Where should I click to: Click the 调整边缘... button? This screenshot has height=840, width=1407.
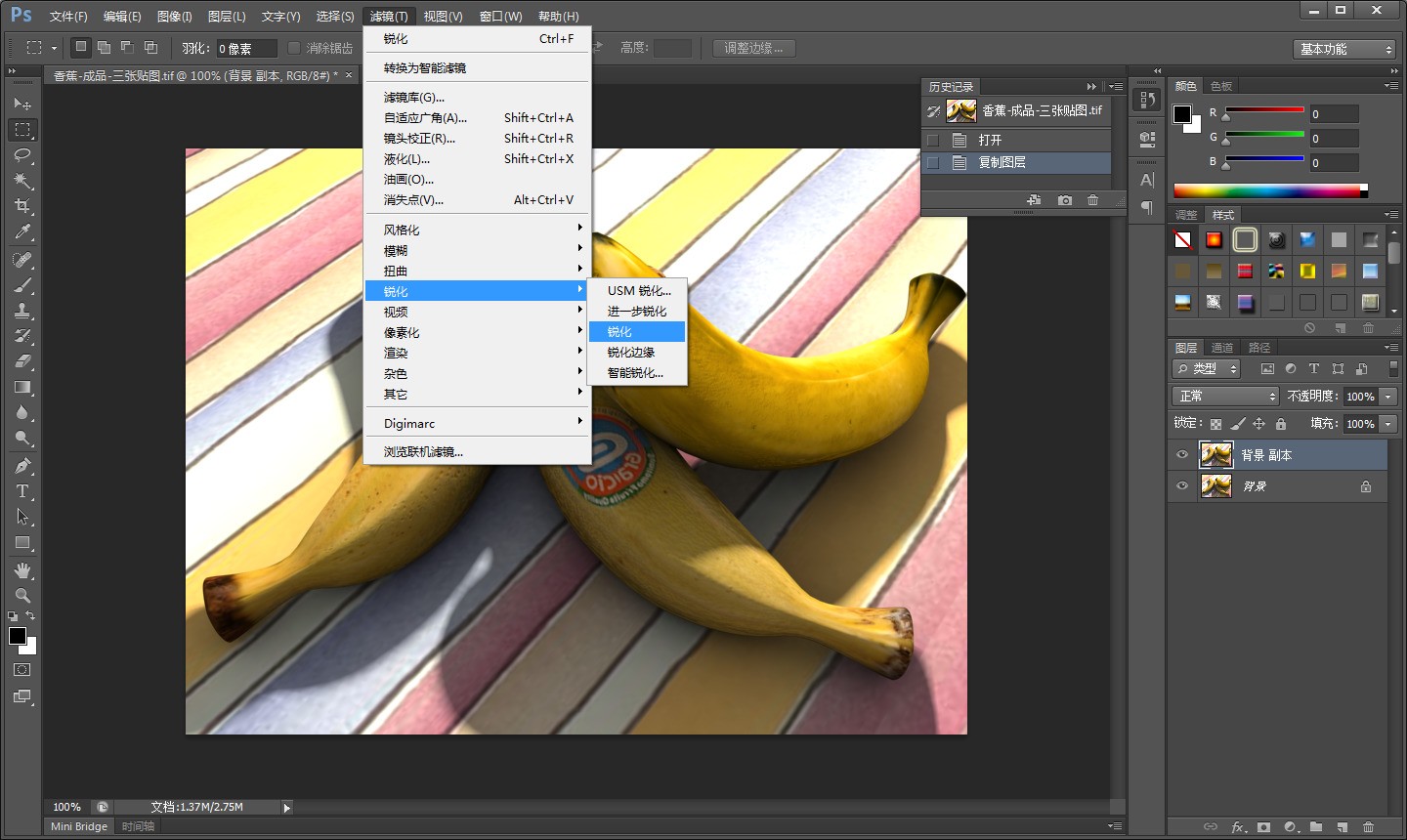753,48
